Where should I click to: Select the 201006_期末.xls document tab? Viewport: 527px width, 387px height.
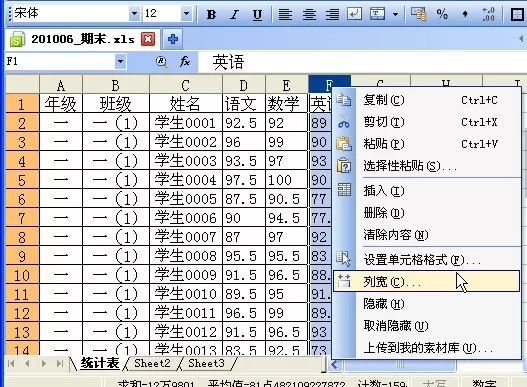(82, 39)
